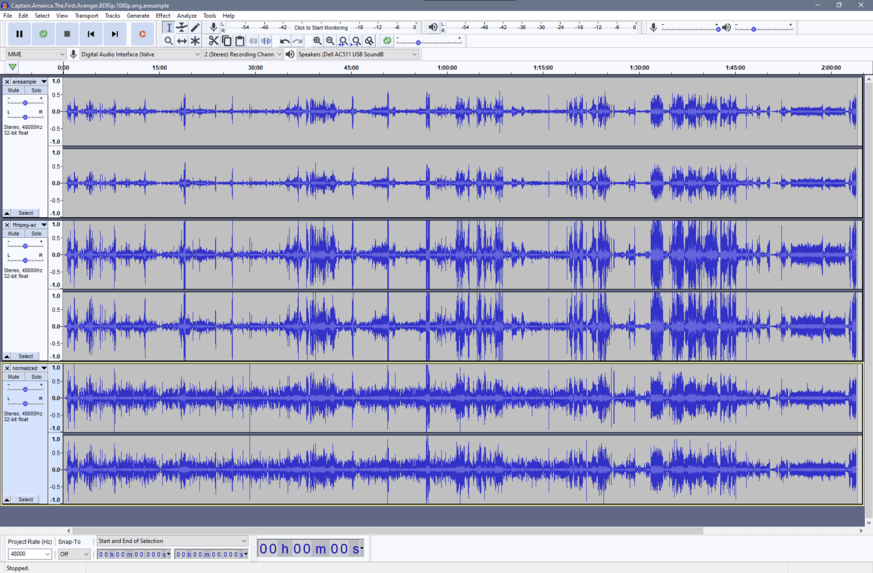
Task: Click the Paste clipboard icon
Action: [x=239, y=41]
